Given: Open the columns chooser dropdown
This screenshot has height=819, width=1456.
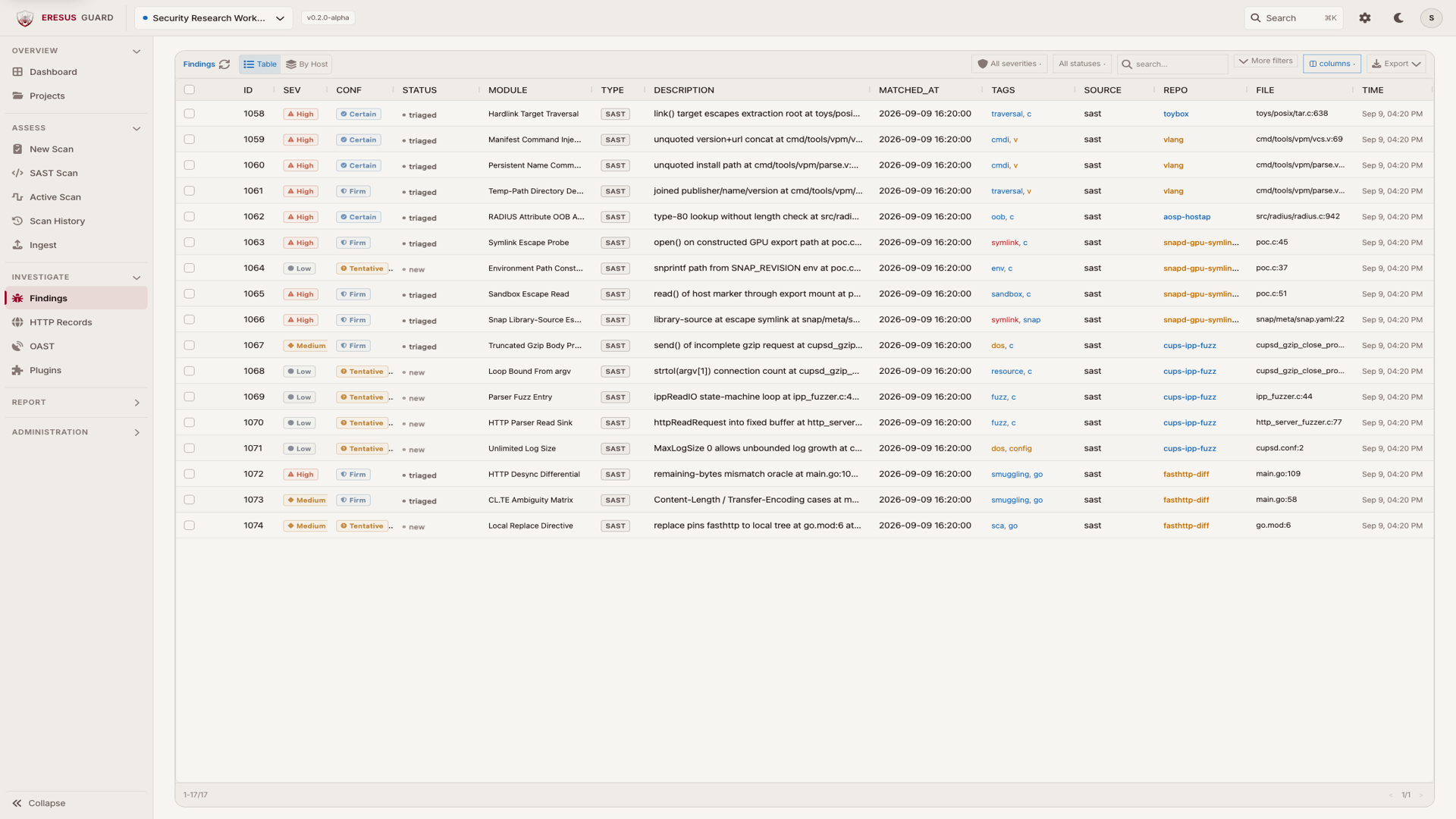Looking at the screenshot, I should 1332,64.
